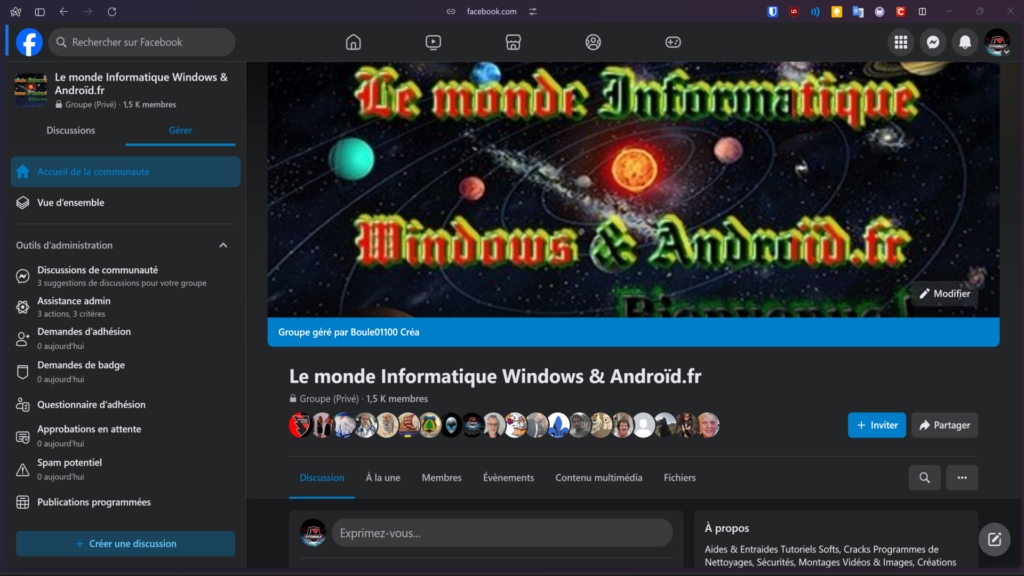Click the Créer une discussion button
Screen dimensions: 1024x576
coord(125,543)
